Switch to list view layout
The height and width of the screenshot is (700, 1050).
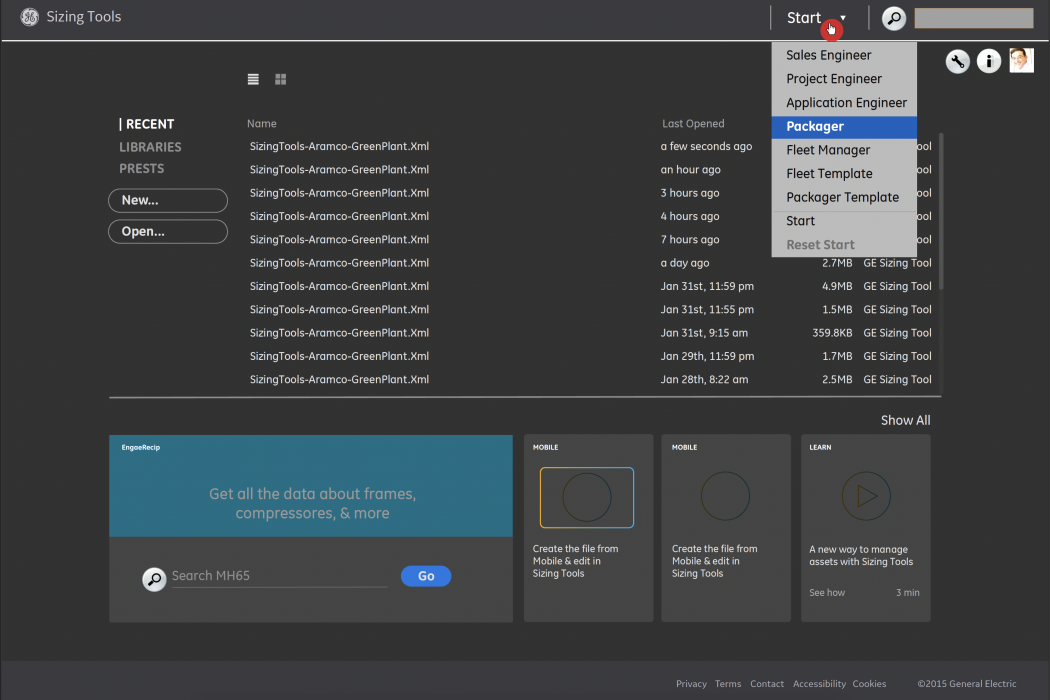pyautogui.click(x=254, y=79)
